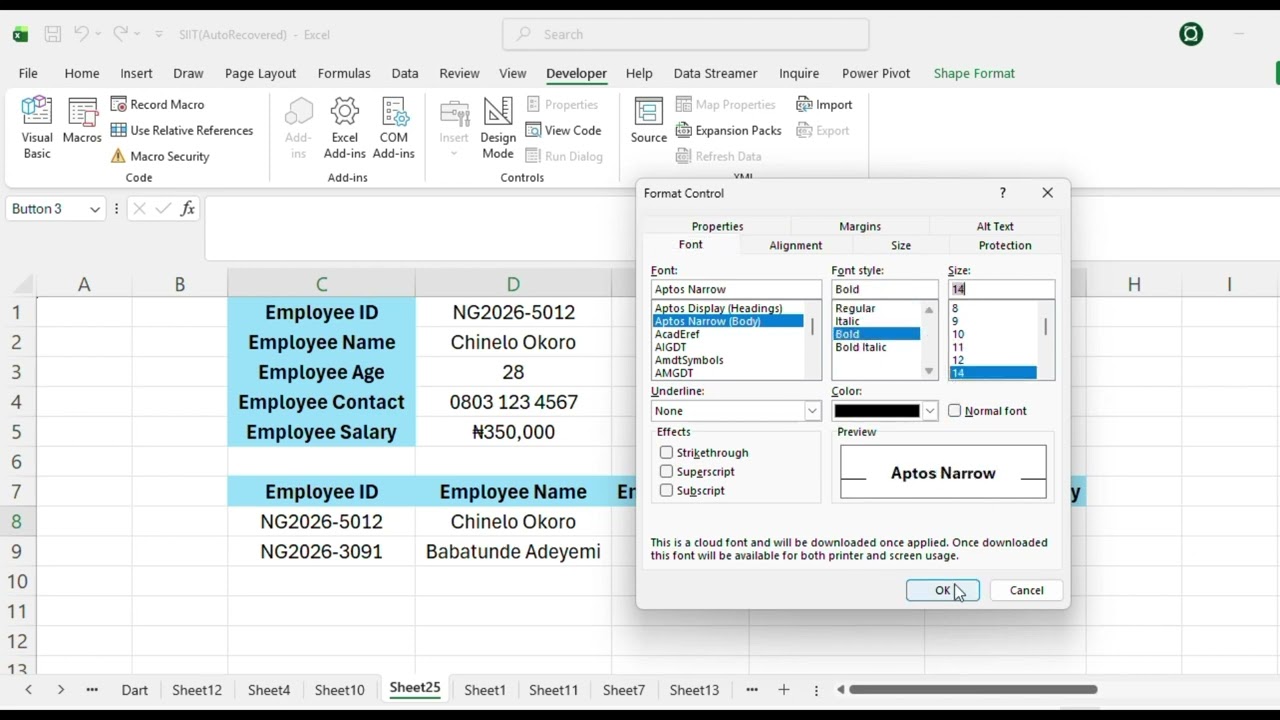The image size is (1280, 720).
Task: Open the hidden sheets ellipsis after Sheet13
Action: click(752, 690)
